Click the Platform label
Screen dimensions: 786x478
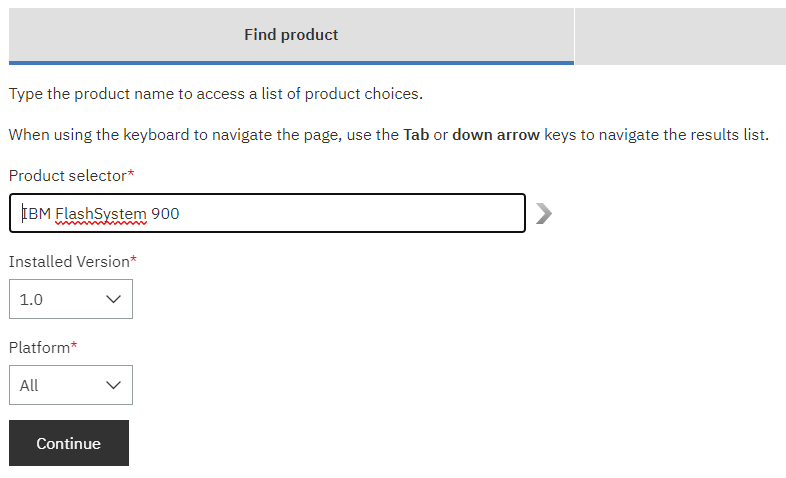39,348
